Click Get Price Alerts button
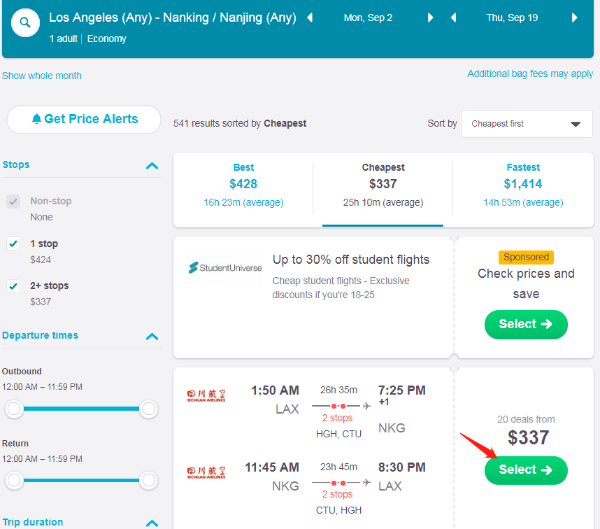Viewport: 600px width, 529px height. click(x=84, y=119)
